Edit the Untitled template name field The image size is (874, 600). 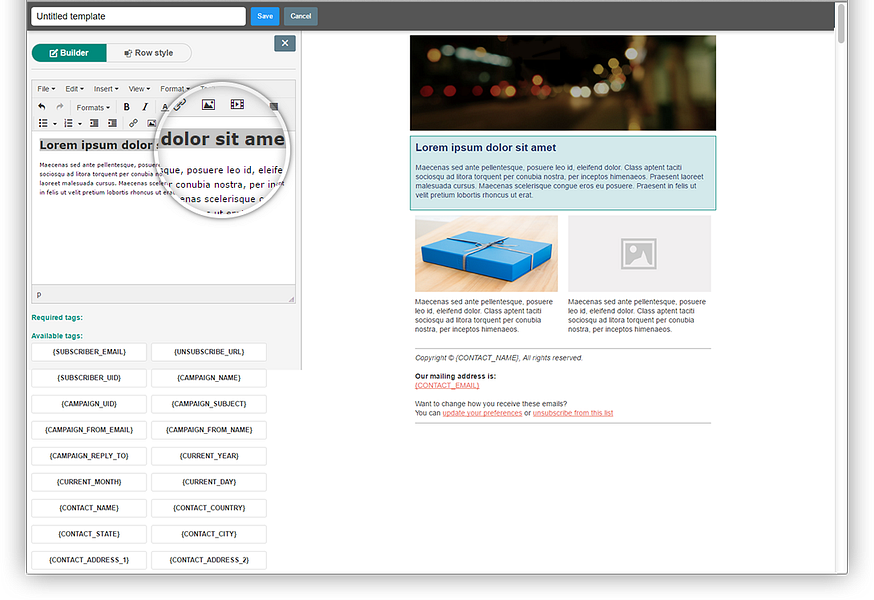[138, 16]
